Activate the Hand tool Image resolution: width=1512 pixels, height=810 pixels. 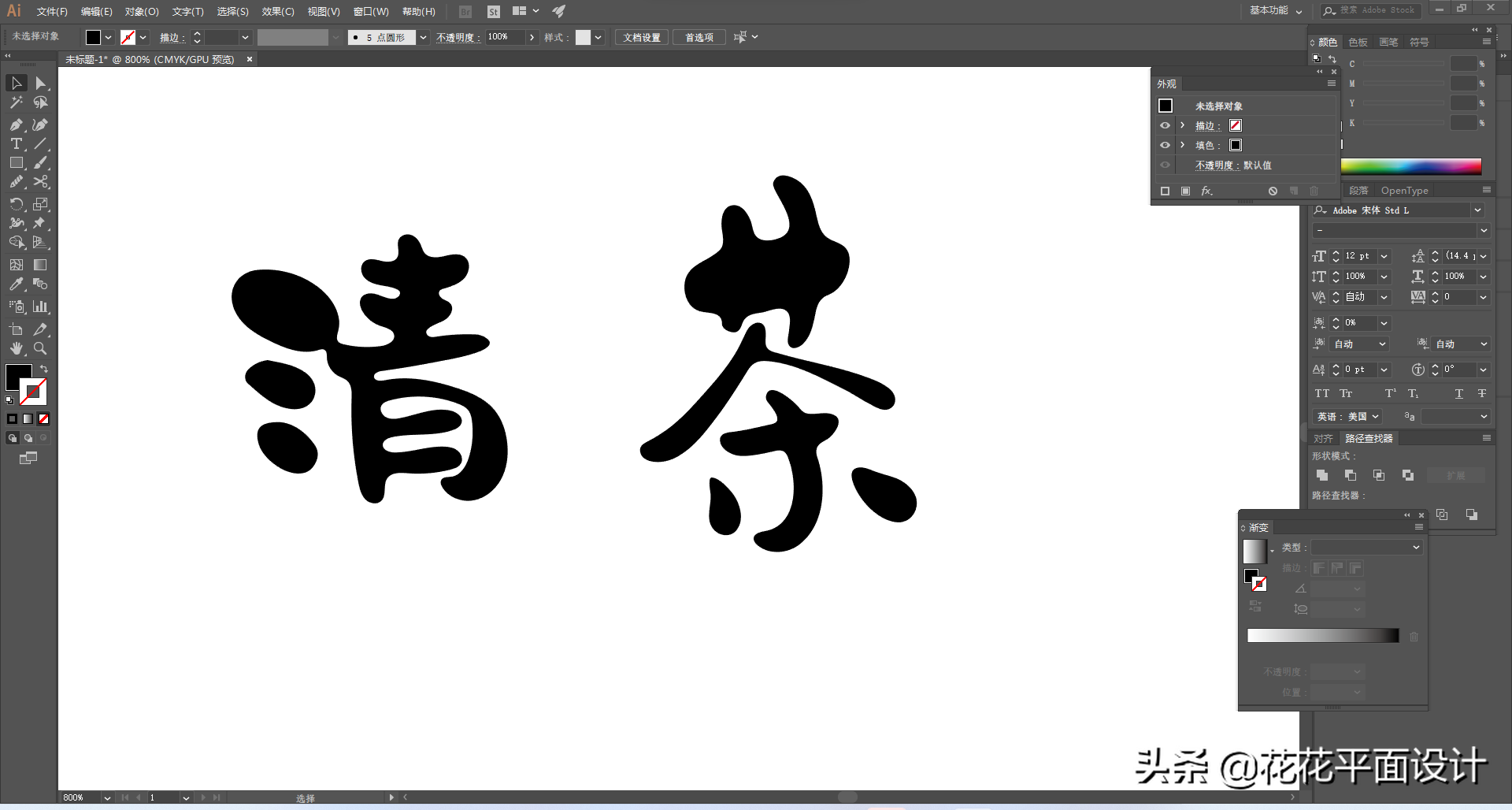click(x=17, y=348)
